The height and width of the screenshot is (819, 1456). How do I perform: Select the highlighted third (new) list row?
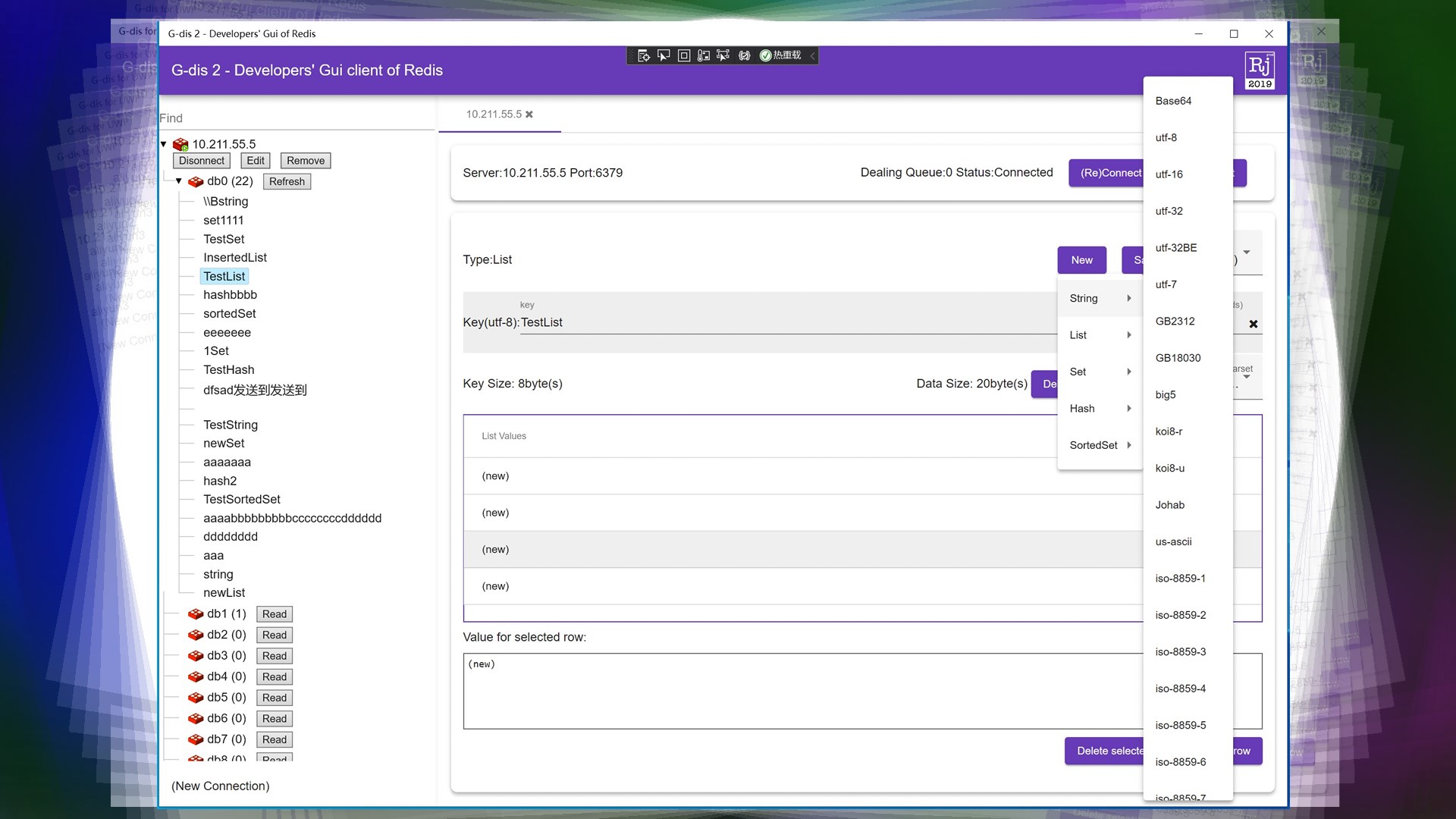tap(804, 550)
